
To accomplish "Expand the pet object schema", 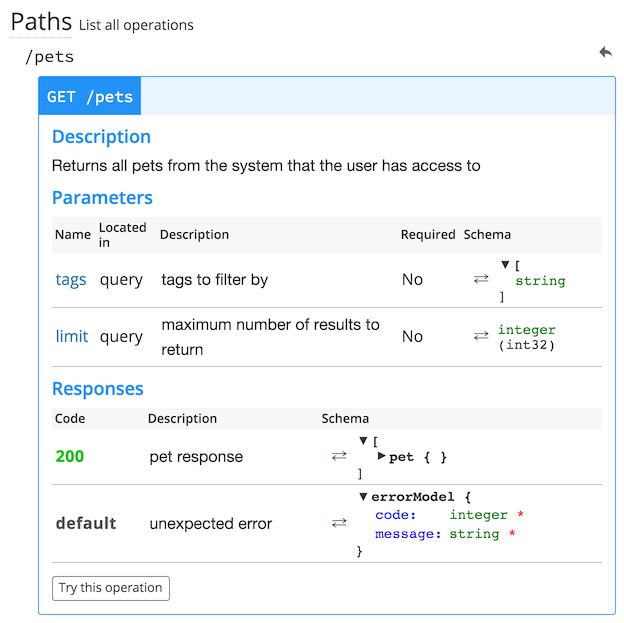I will point(381,456).
